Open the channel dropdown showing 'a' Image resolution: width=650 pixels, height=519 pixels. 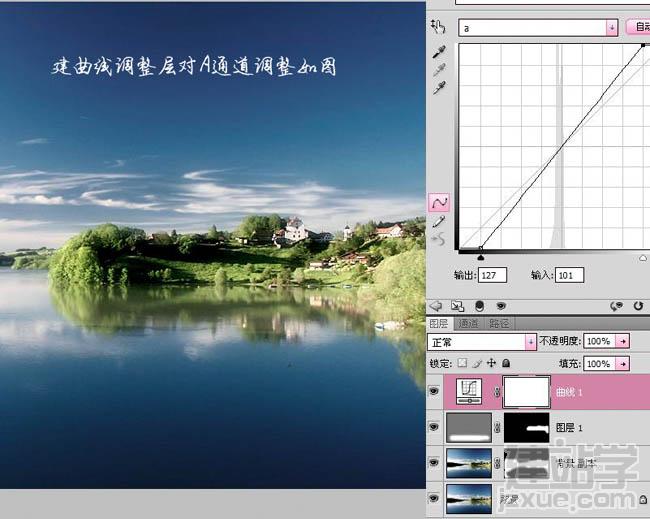coord(538,28)
